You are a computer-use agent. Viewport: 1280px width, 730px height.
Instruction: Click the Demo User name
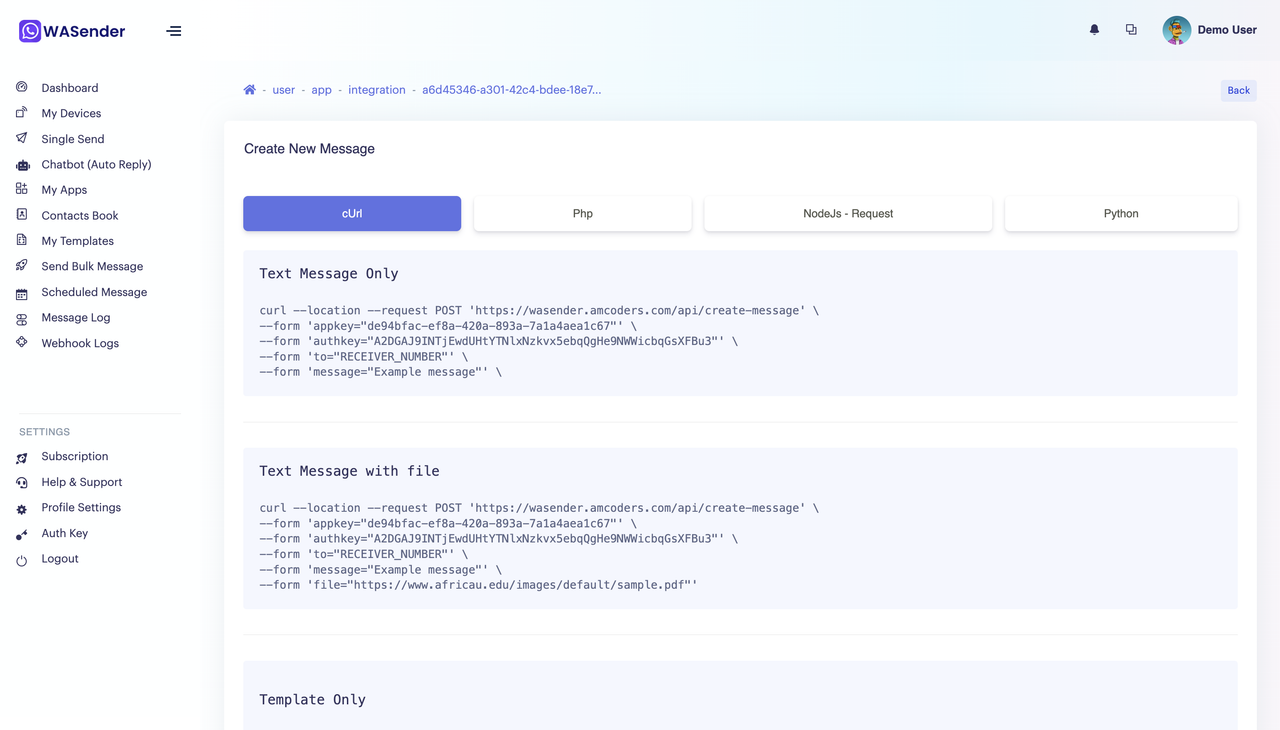click(1227, 30)
